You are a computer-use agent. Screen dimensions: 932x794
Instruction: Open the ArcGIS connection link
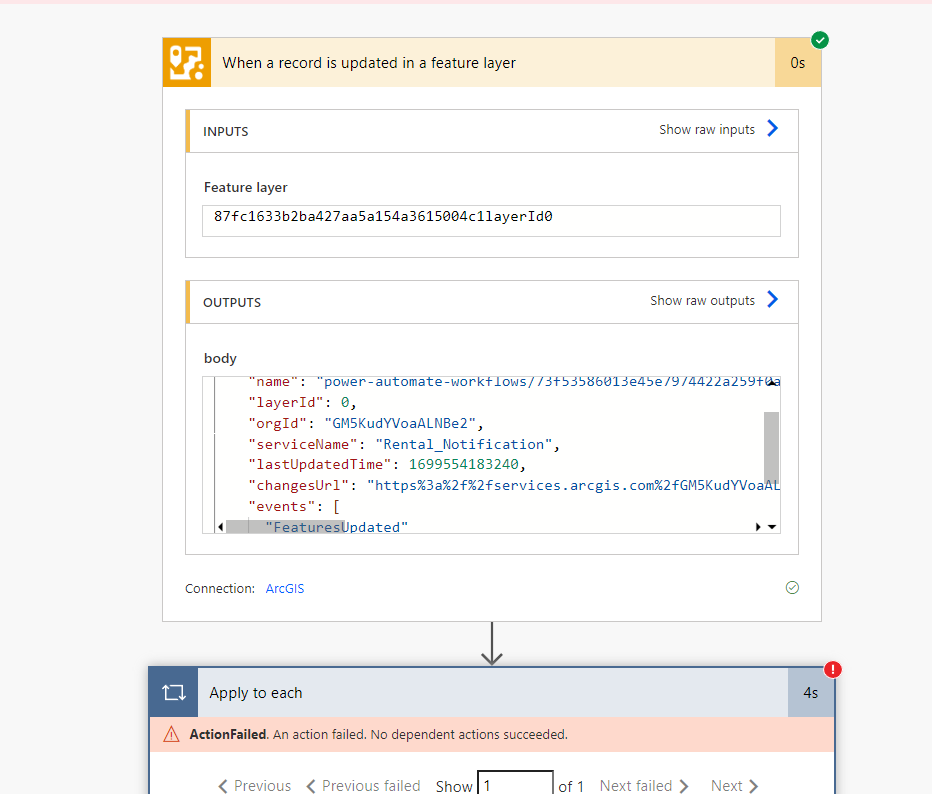(285, 589)
